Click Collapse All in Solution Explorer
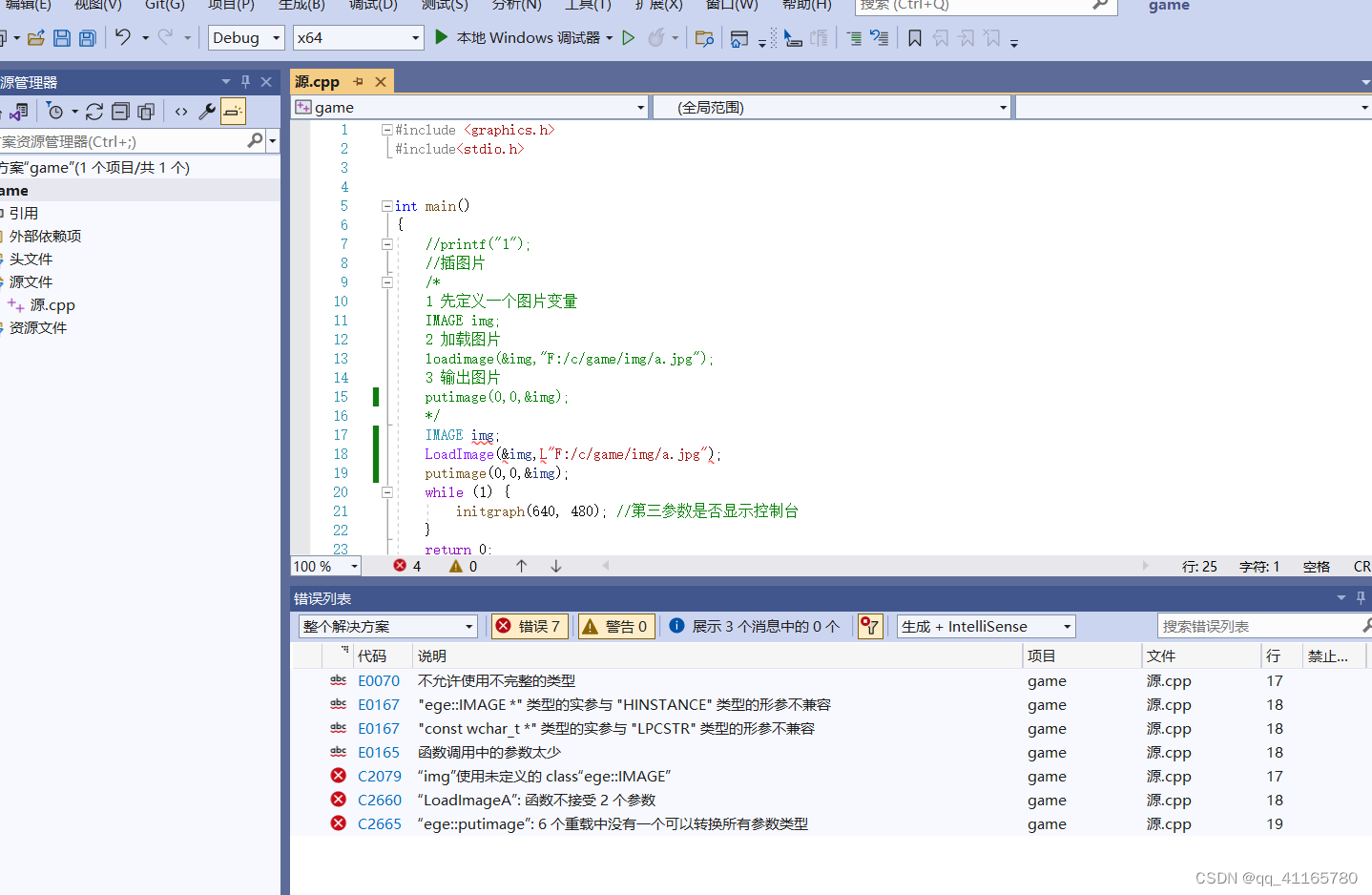 (x=120, y=112)
